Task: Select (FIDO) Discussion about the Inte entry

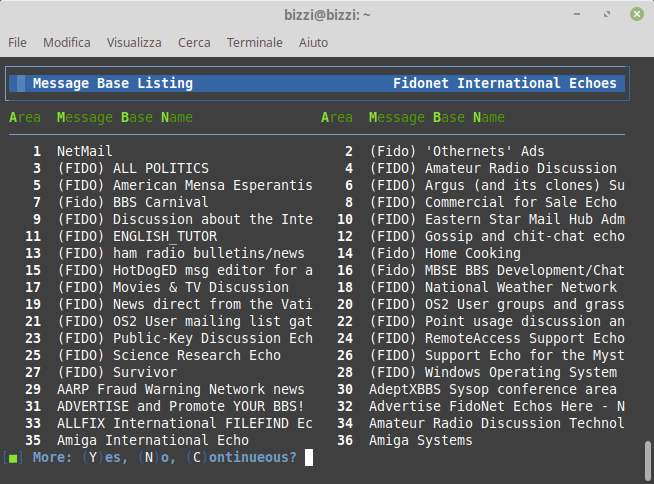Action: click(185, 219)
